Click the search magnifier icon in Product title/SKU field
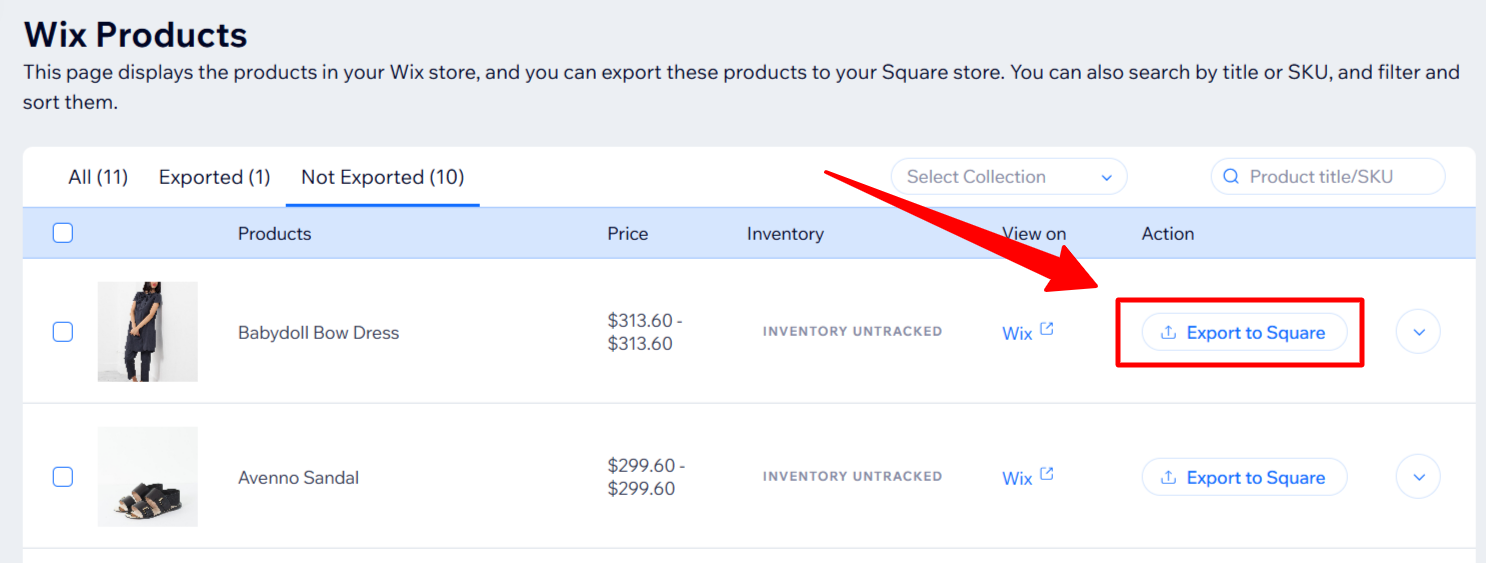The width and height of the screenshot is (1486, 563). [1232, 177]
